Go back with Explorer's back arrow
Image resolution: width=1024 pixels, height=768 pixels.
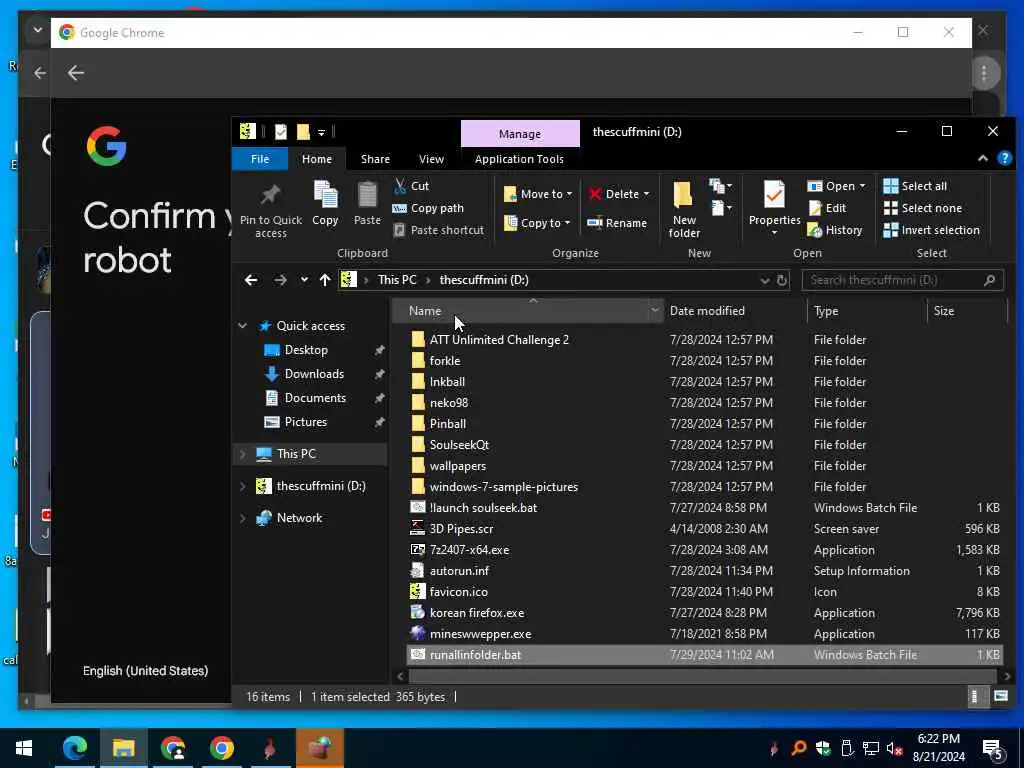(x=251, y=280)
